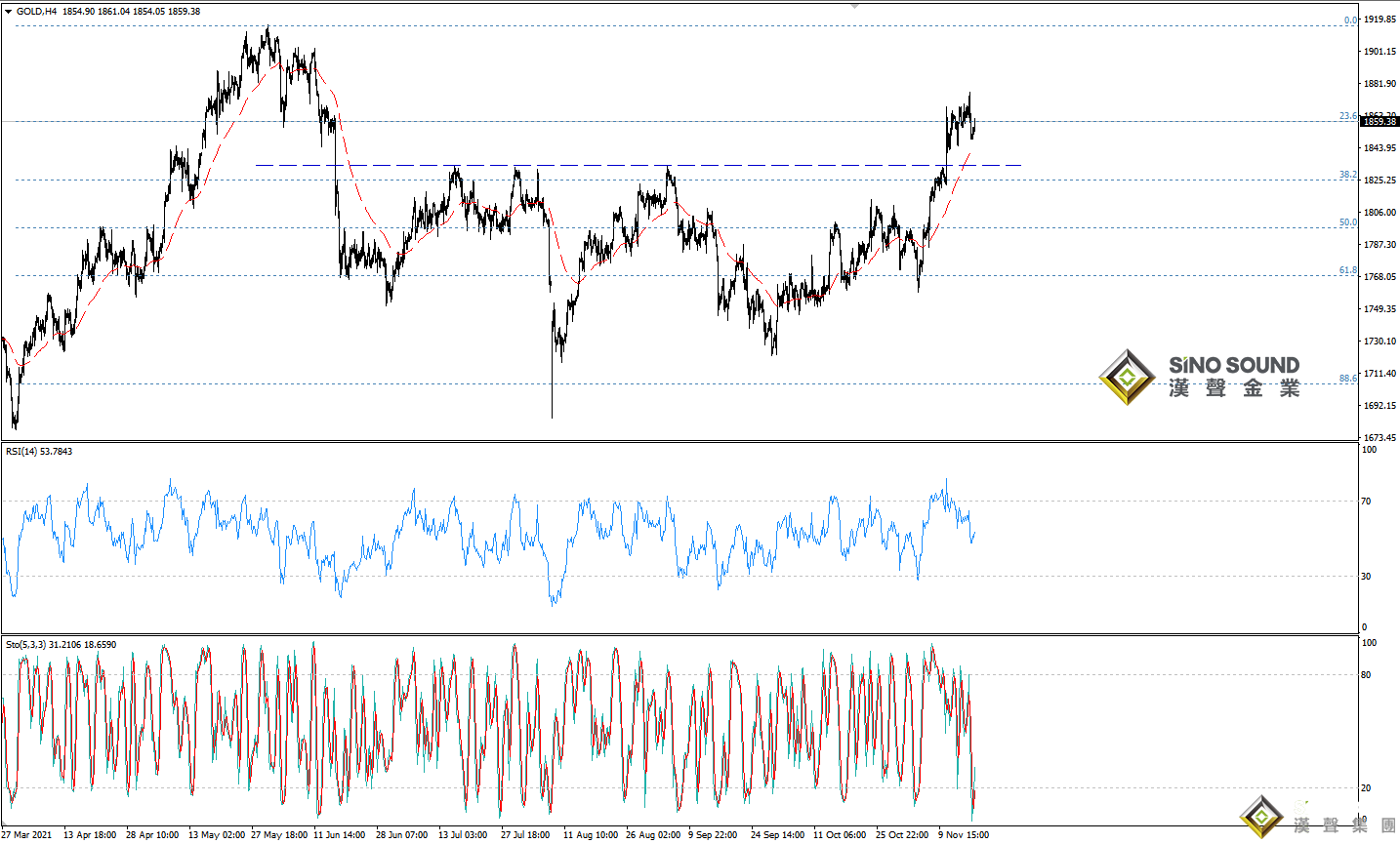This screenshot has height=844, width=1400.
Task: Click the 1843.95 price scale value
Action: [x=1379, y=148]
